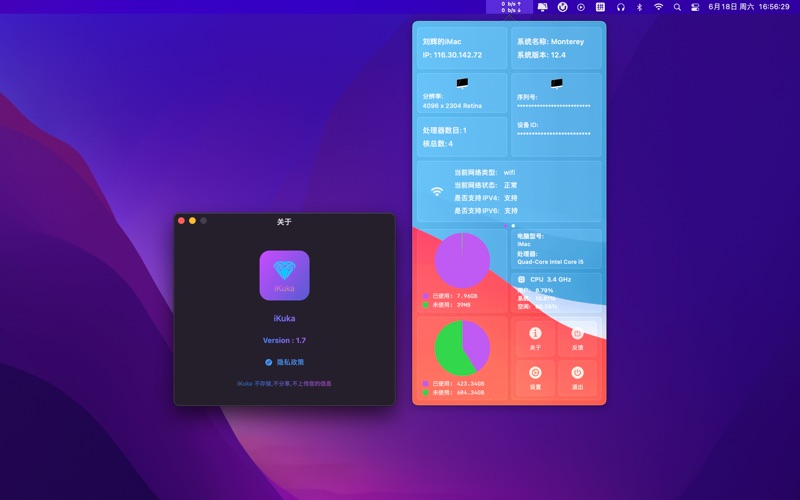Click the 关于 window title

point(284,222)
